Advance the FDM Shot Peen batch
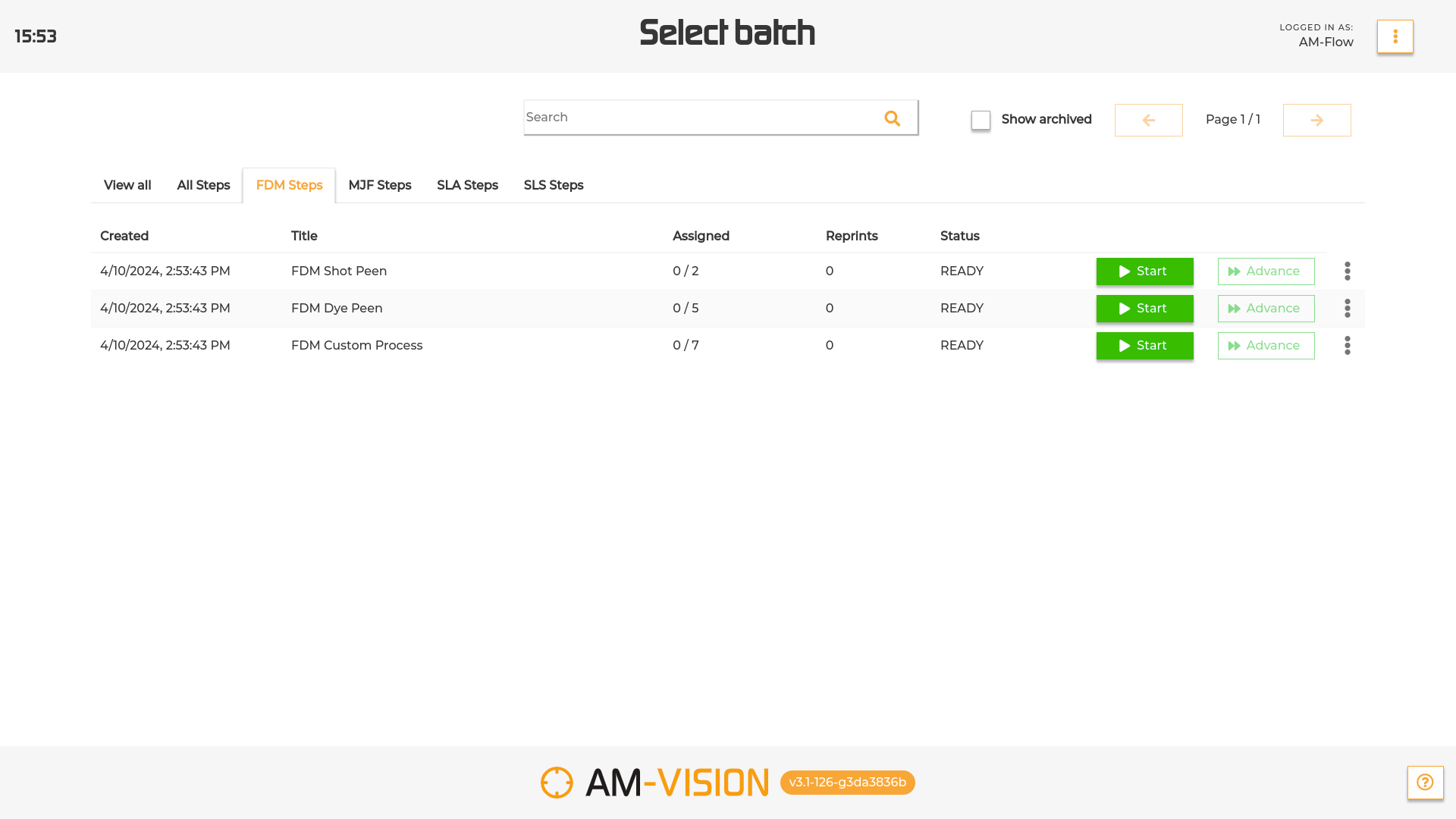The height and width of the screenshot is (819, 1456). tap(1266, 271)
